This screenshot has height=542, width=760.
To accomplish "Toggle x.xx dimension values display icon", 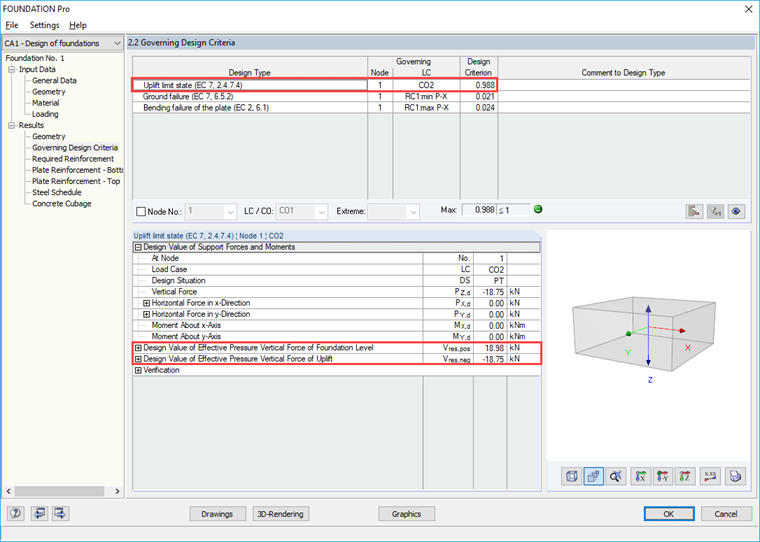I will click(x=710, y=477).
